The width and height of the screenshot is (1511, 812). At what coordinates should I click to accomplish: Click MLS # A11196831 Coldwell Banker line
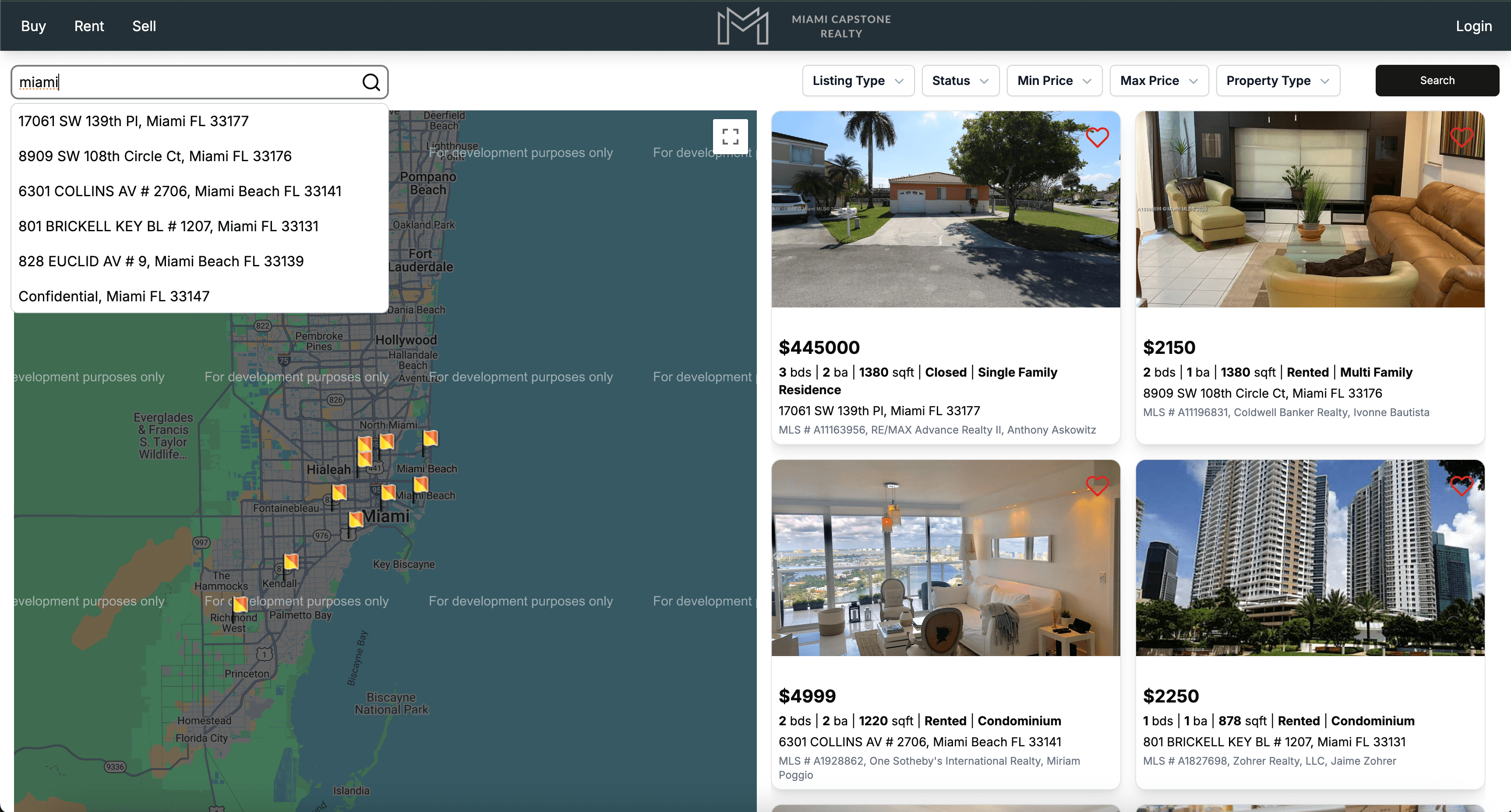click(1286, 413)
